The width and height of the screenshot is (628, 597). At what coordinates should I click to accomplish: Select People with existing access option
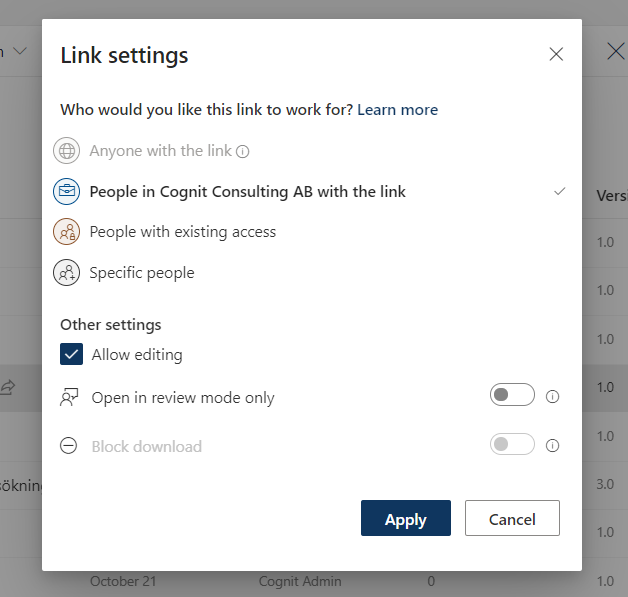[x=182, y=232]
